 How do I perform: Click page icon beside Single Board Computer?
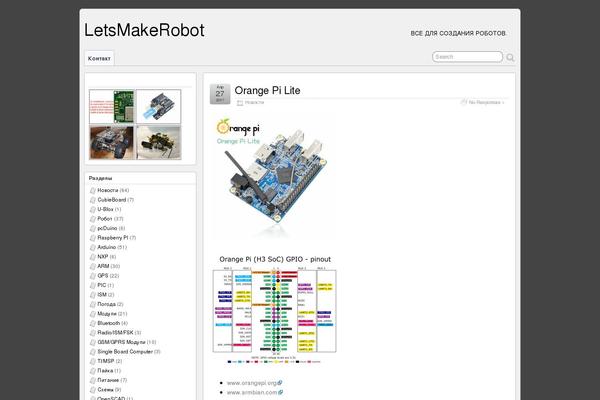(x=93, y=352)
